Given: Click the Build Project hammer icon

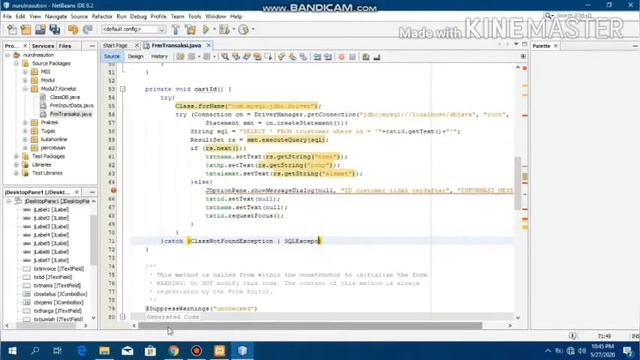Looking at the screenshot, I should point(176,29).
